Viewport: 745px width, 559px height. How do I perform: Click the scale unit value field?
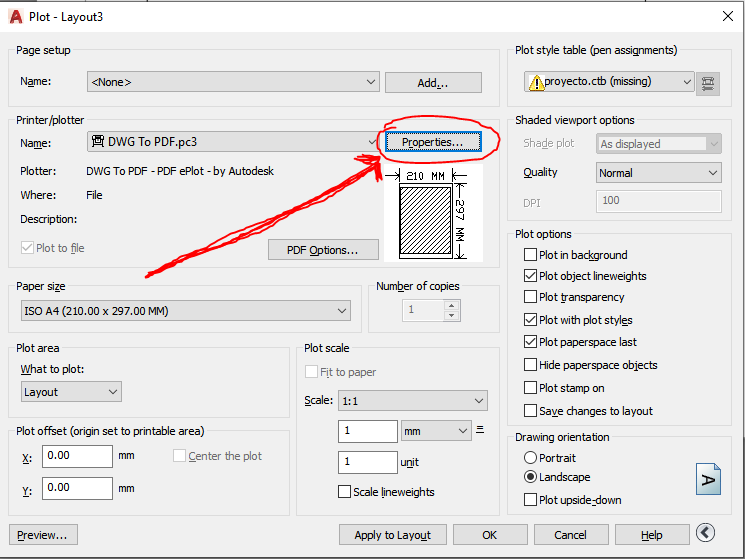click(x=368, y=462)
